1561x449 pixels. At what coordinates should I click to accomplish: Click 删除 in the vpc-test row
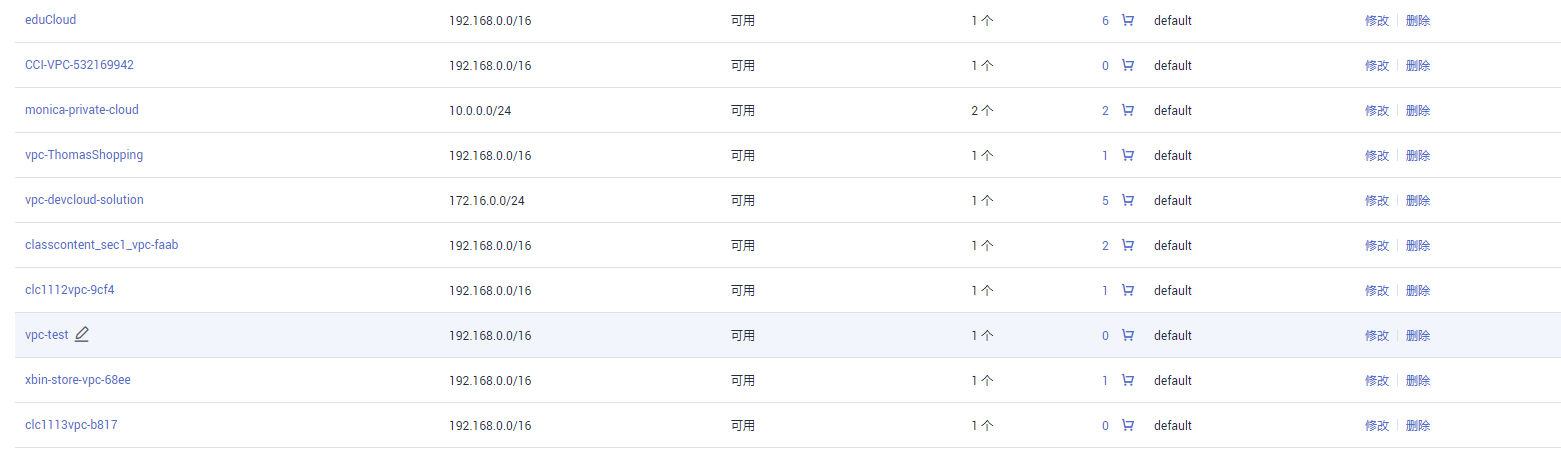1418,335
